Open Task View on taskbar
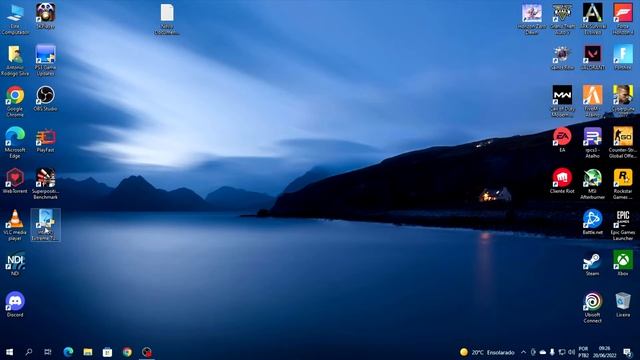Viewport: 640px width, 360px height. coord(48,352)
